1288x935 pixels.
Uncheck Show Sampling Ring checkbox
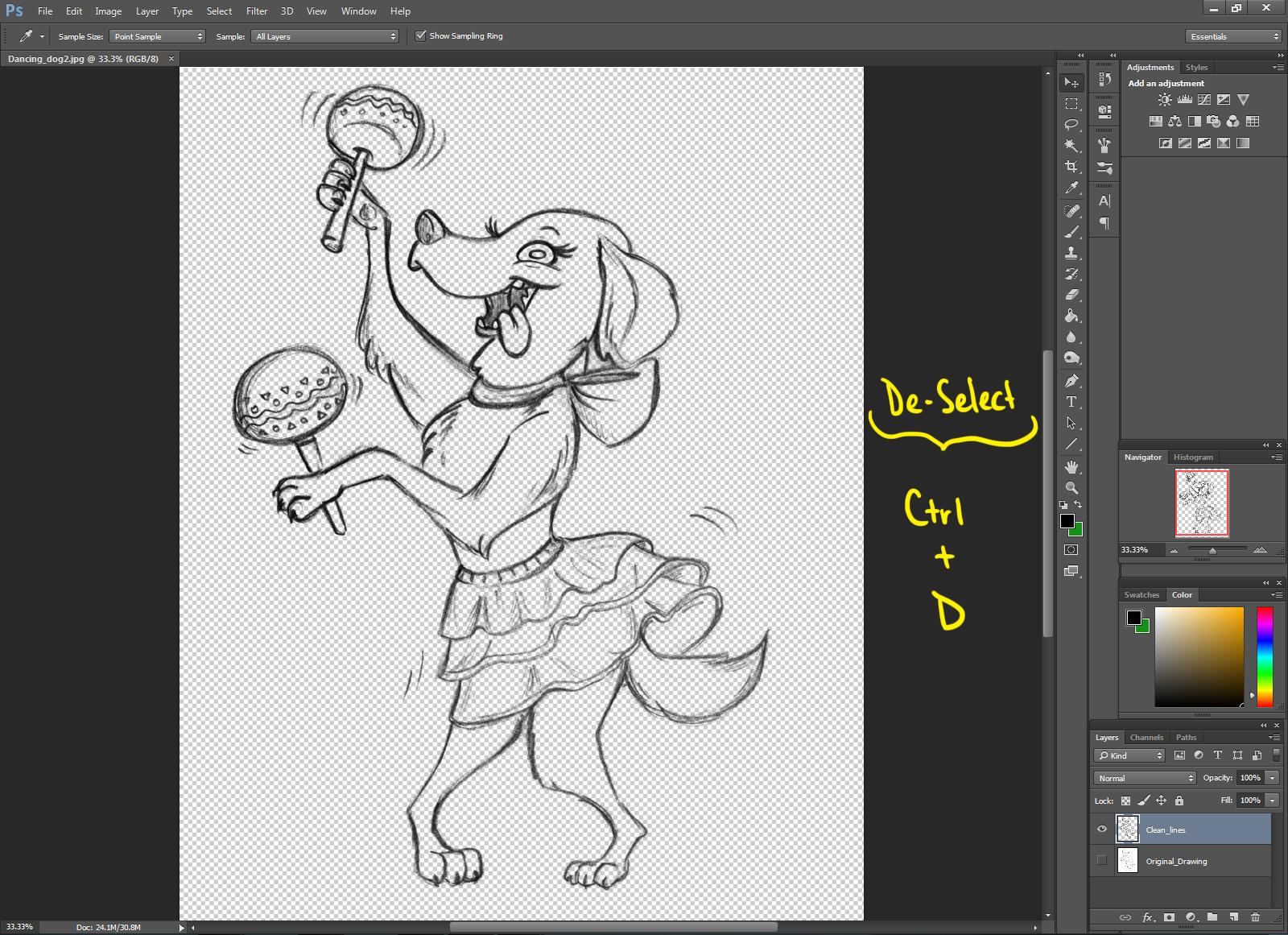[x=420, y=36]
